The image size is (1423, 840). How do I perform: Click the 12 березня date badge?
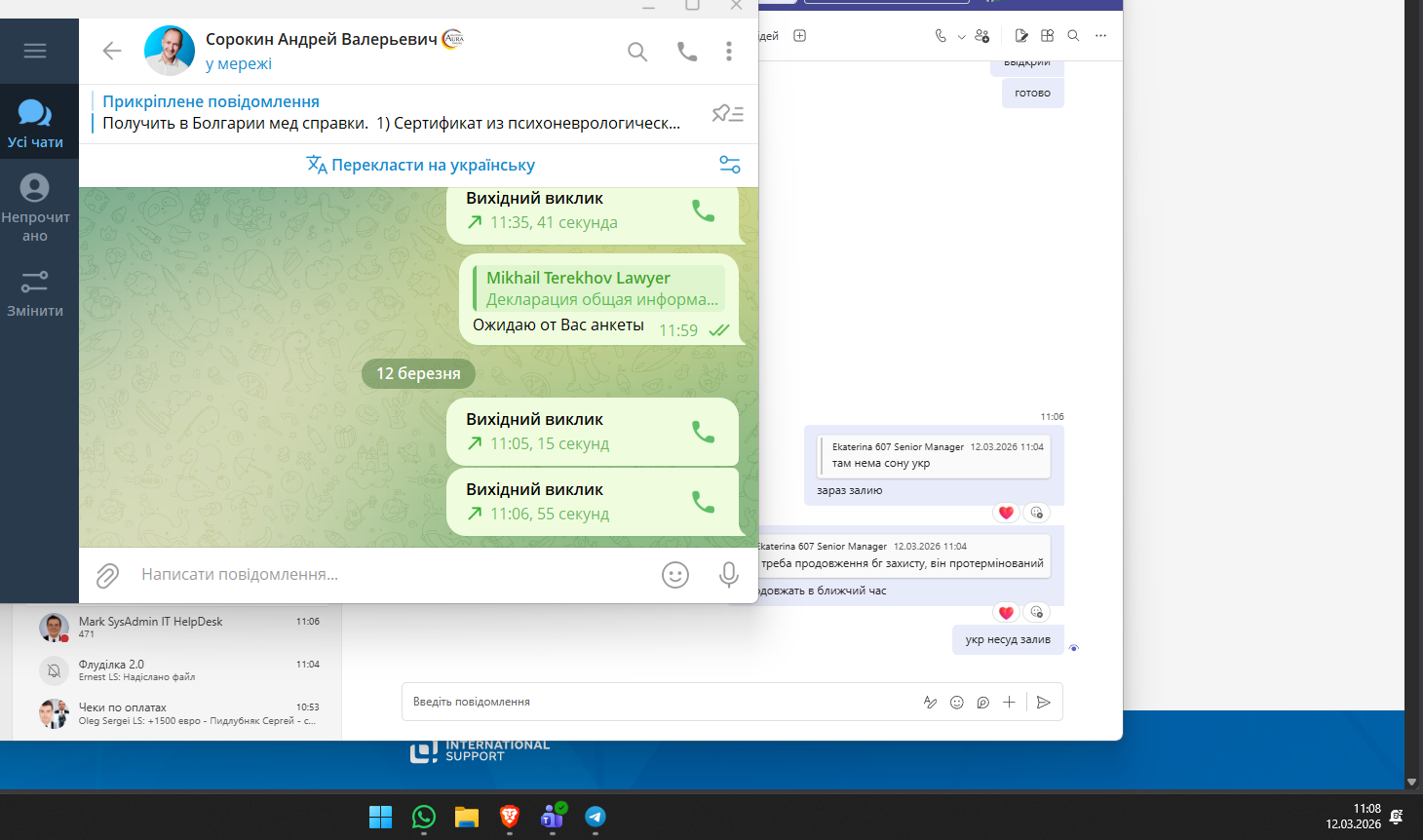coord(418,373)
